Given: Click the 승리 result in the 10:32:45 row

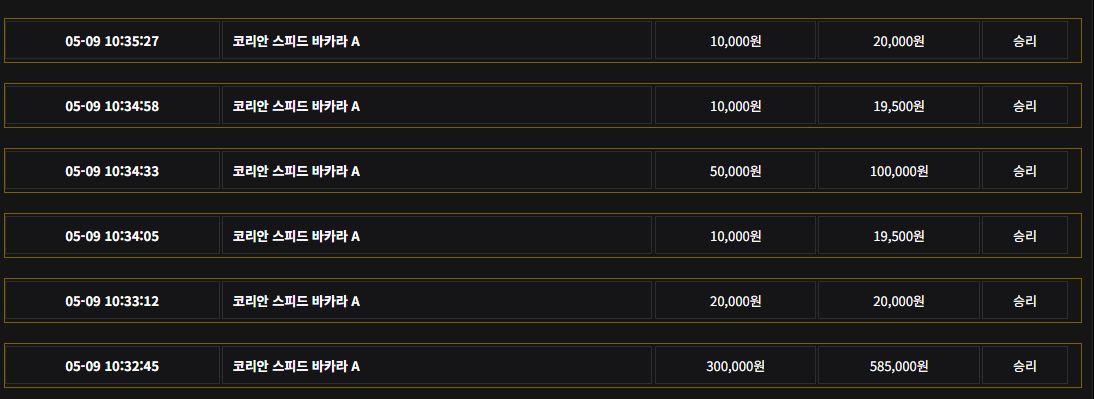Looking at the screenshot, I should point(1025,365).
